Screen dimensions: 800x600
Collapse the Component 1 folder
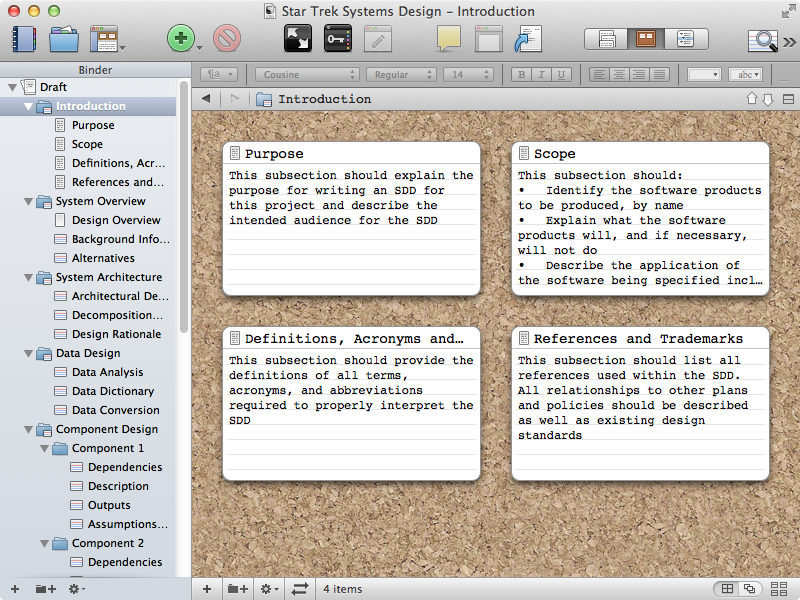click(44, 448)
